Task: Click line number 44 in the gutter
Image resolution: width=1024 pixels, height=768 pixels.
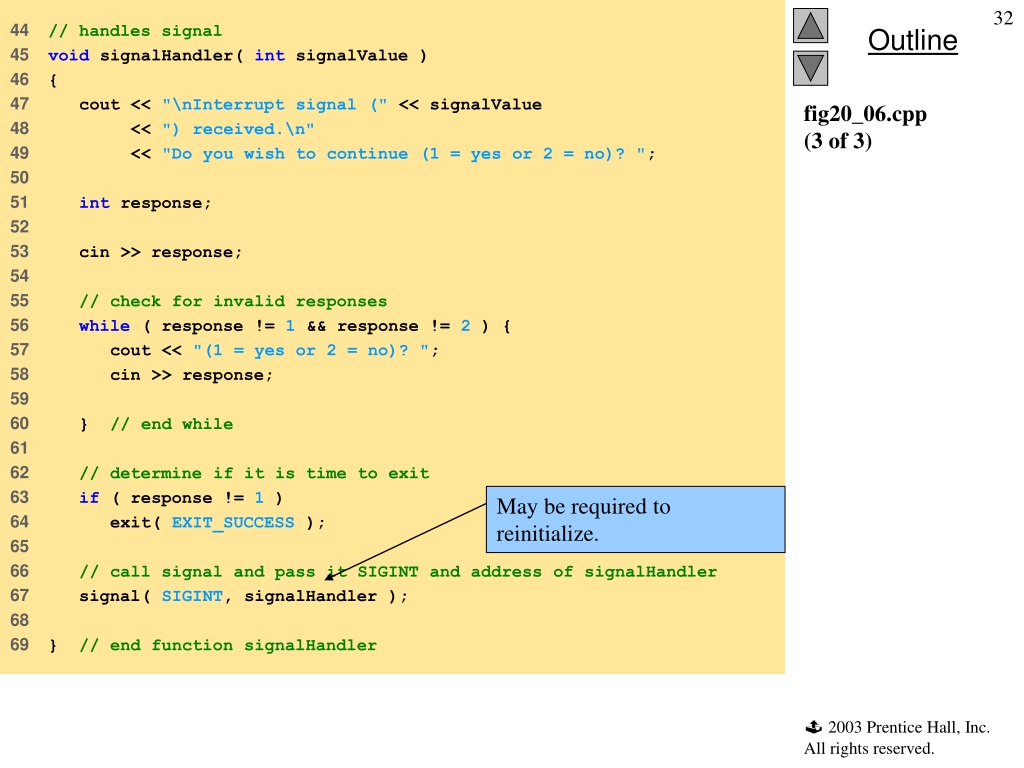Action: point(20,31)
